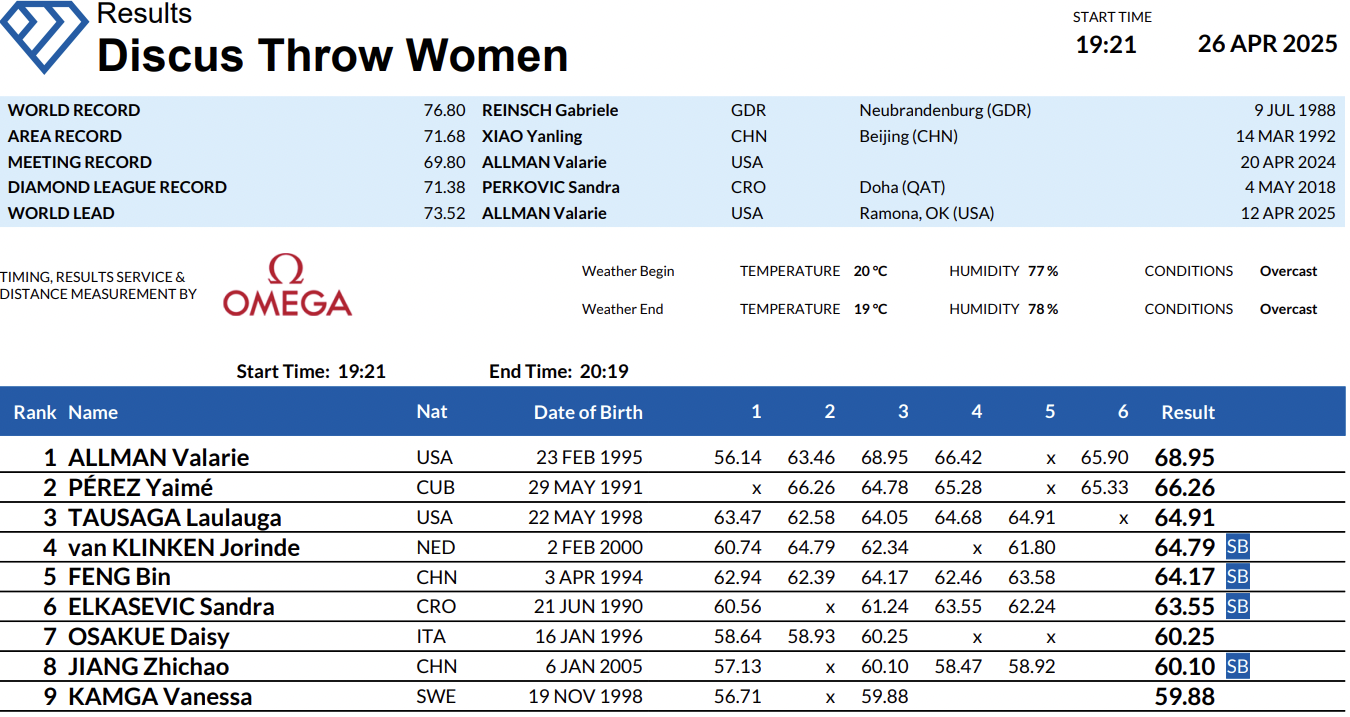This screenshot has width=1350, height=717.
Task: Click the WORLD LEAD record label
Action: click(x=61, y=213)
